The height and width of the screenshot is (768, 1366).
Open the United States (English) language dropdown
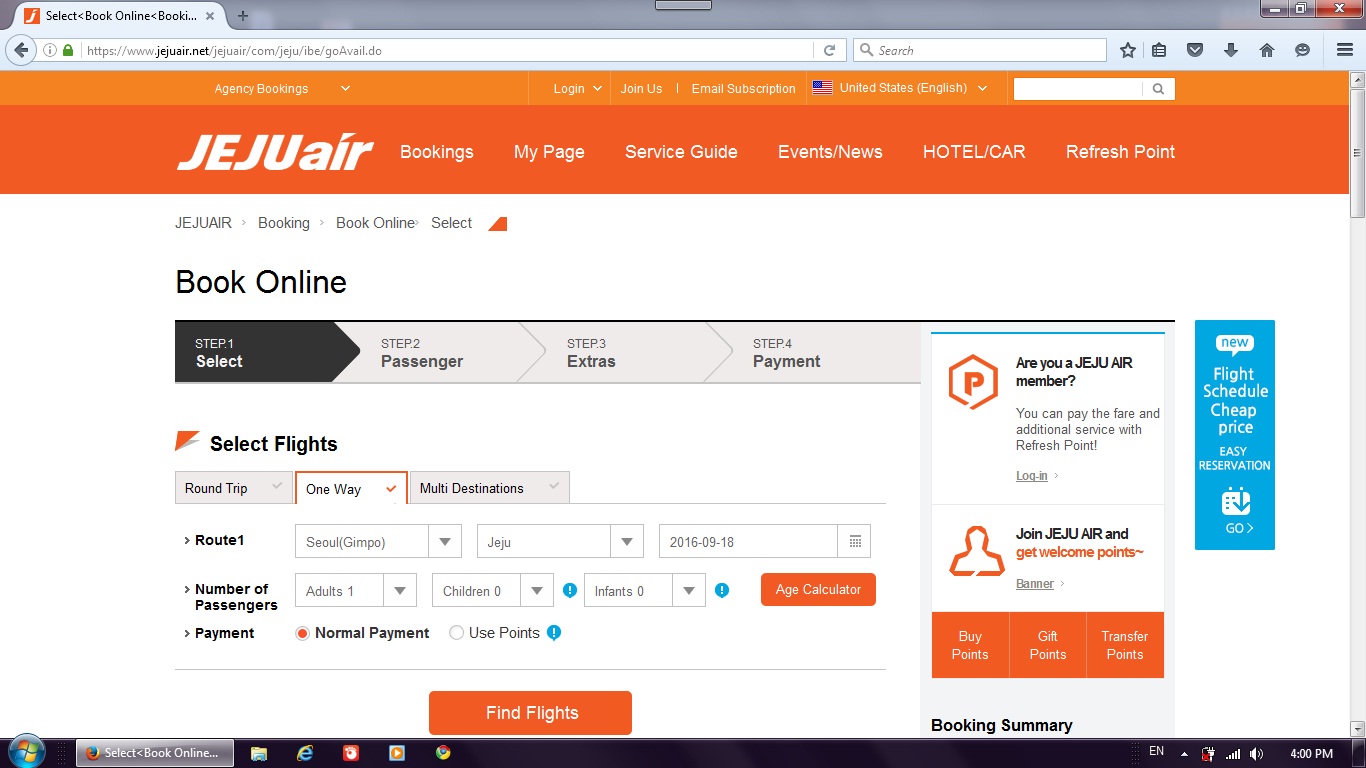tap(900, 88)
